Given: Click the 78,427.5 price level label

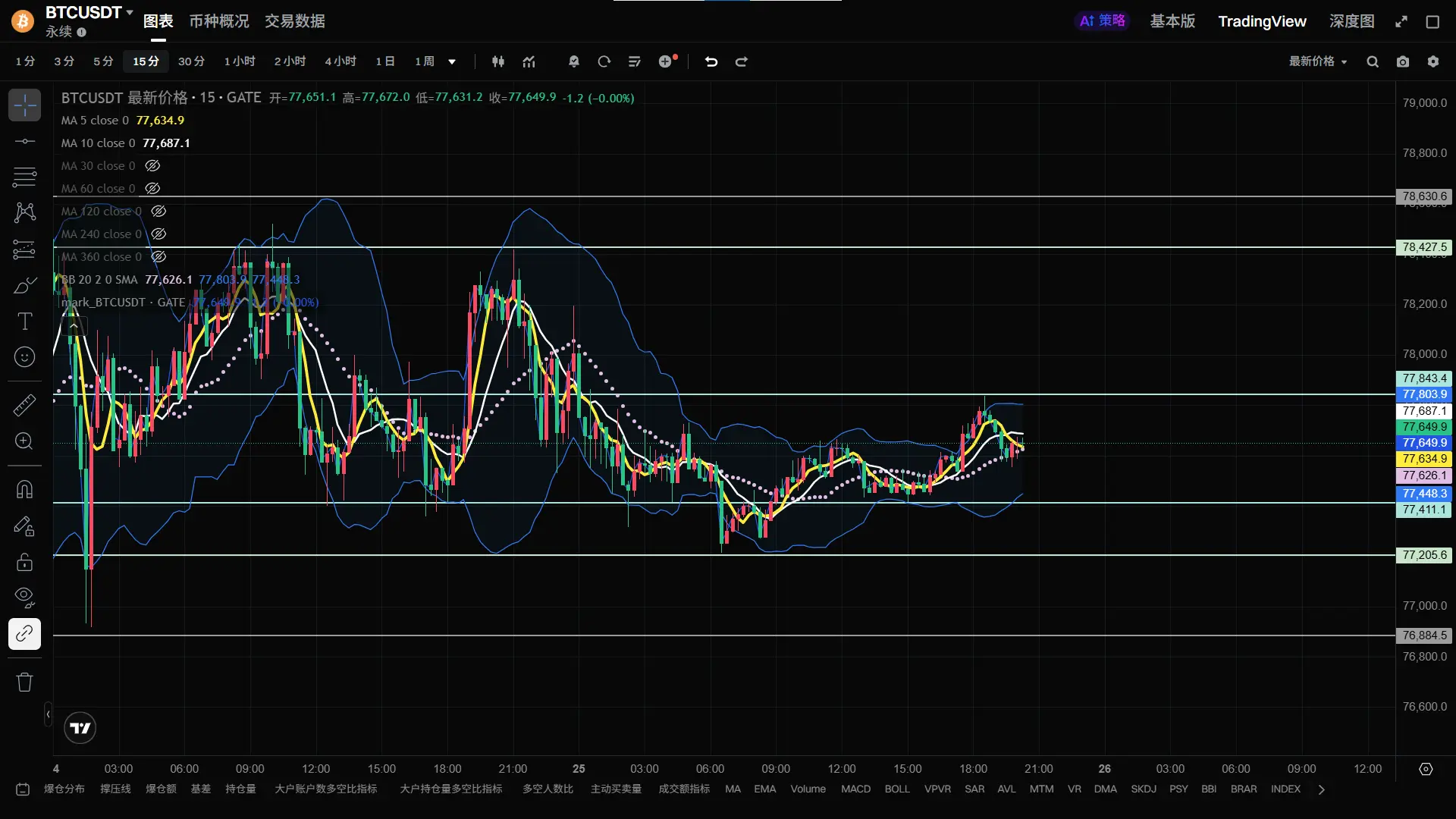Looking at the screenshot, I should point(1424,247).
